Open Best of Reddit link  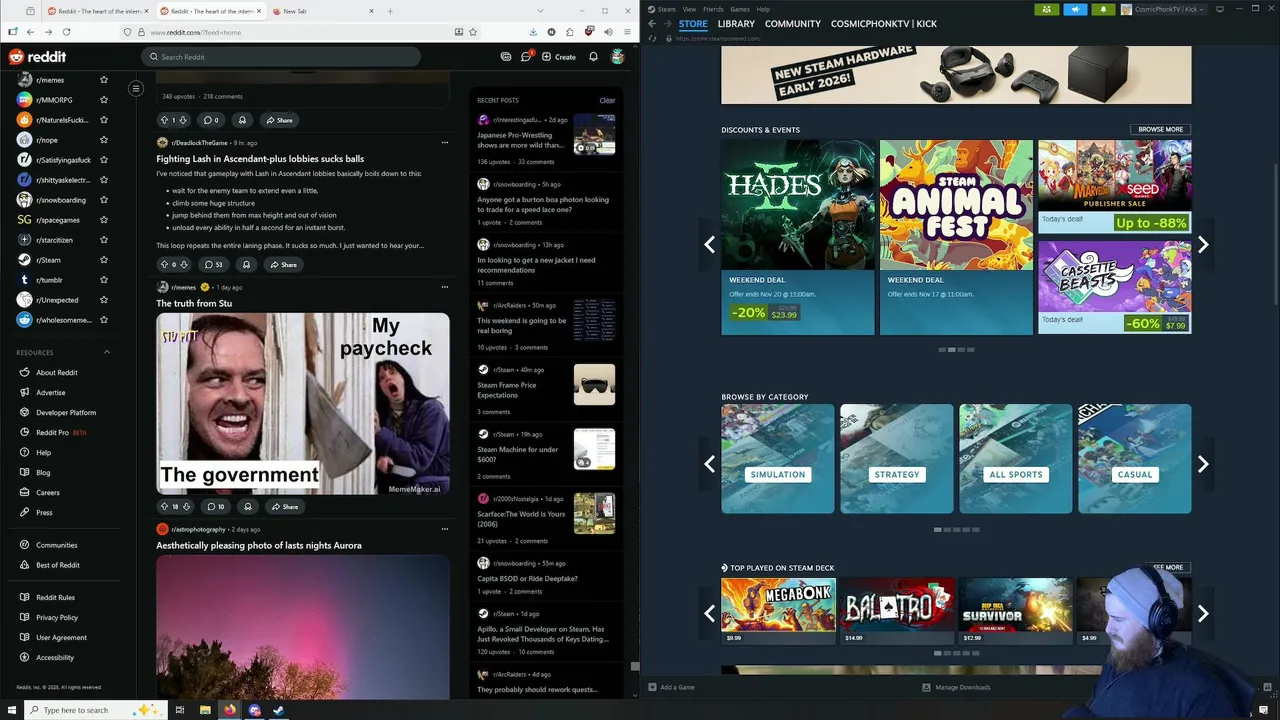pos(58,565)
